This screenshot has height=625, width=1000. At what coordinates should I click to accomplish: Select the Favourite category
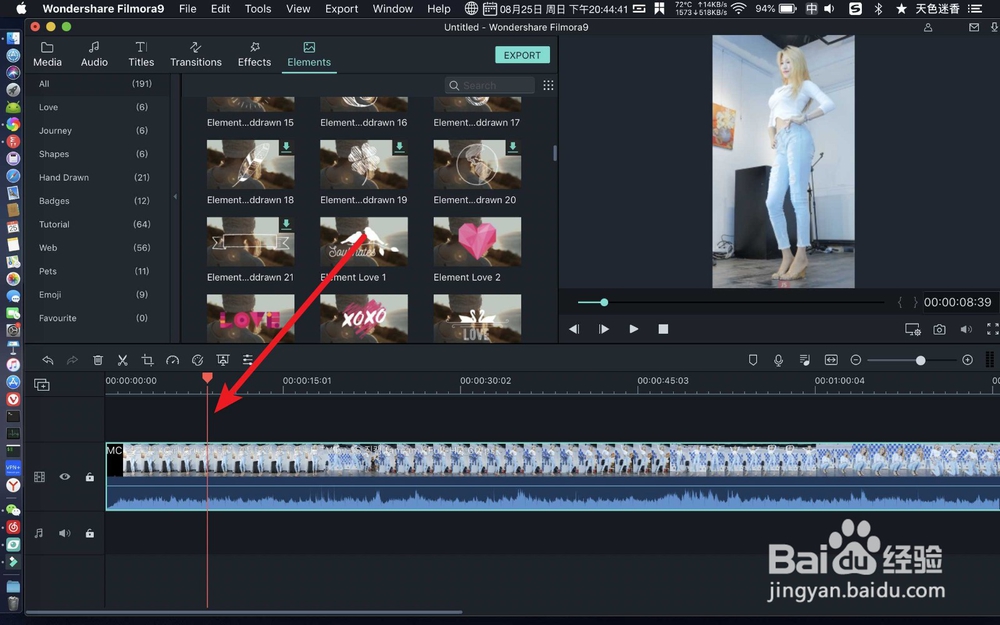coord(57,318)
